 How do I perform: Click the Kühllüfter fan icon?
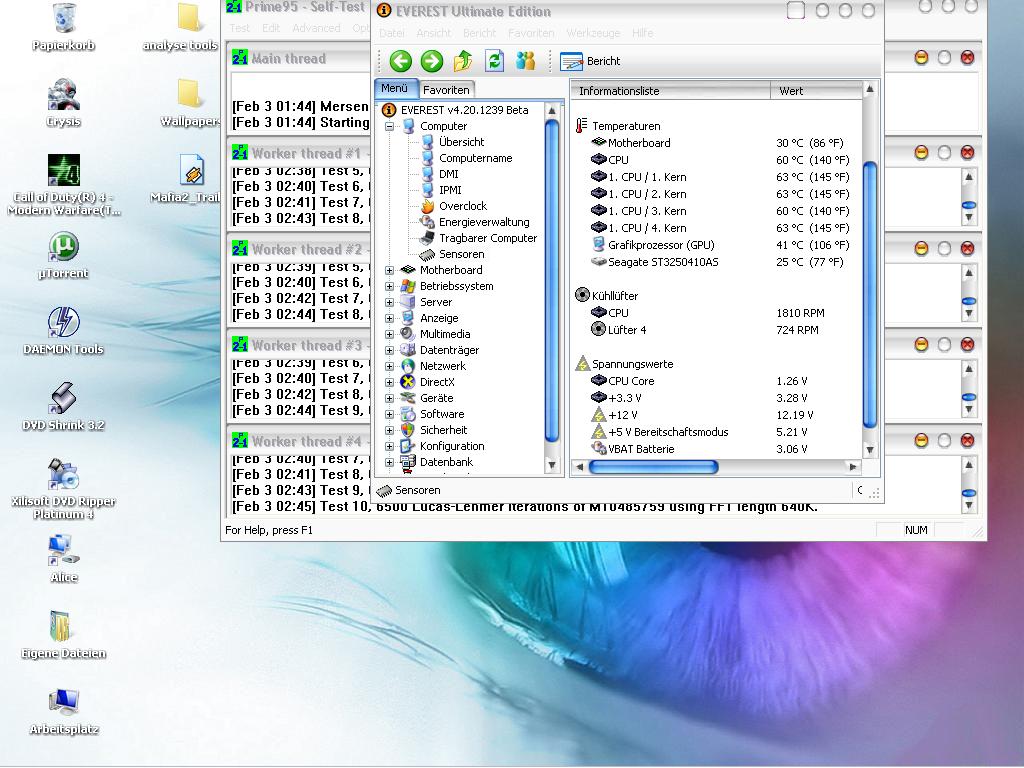pos(582,295)
